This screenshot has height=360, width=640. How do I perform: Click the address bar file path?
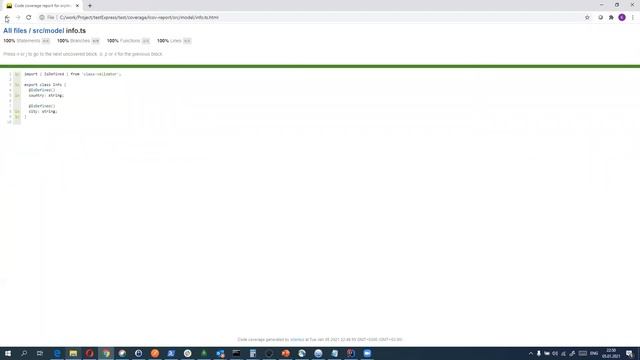(x=139, y=18)
